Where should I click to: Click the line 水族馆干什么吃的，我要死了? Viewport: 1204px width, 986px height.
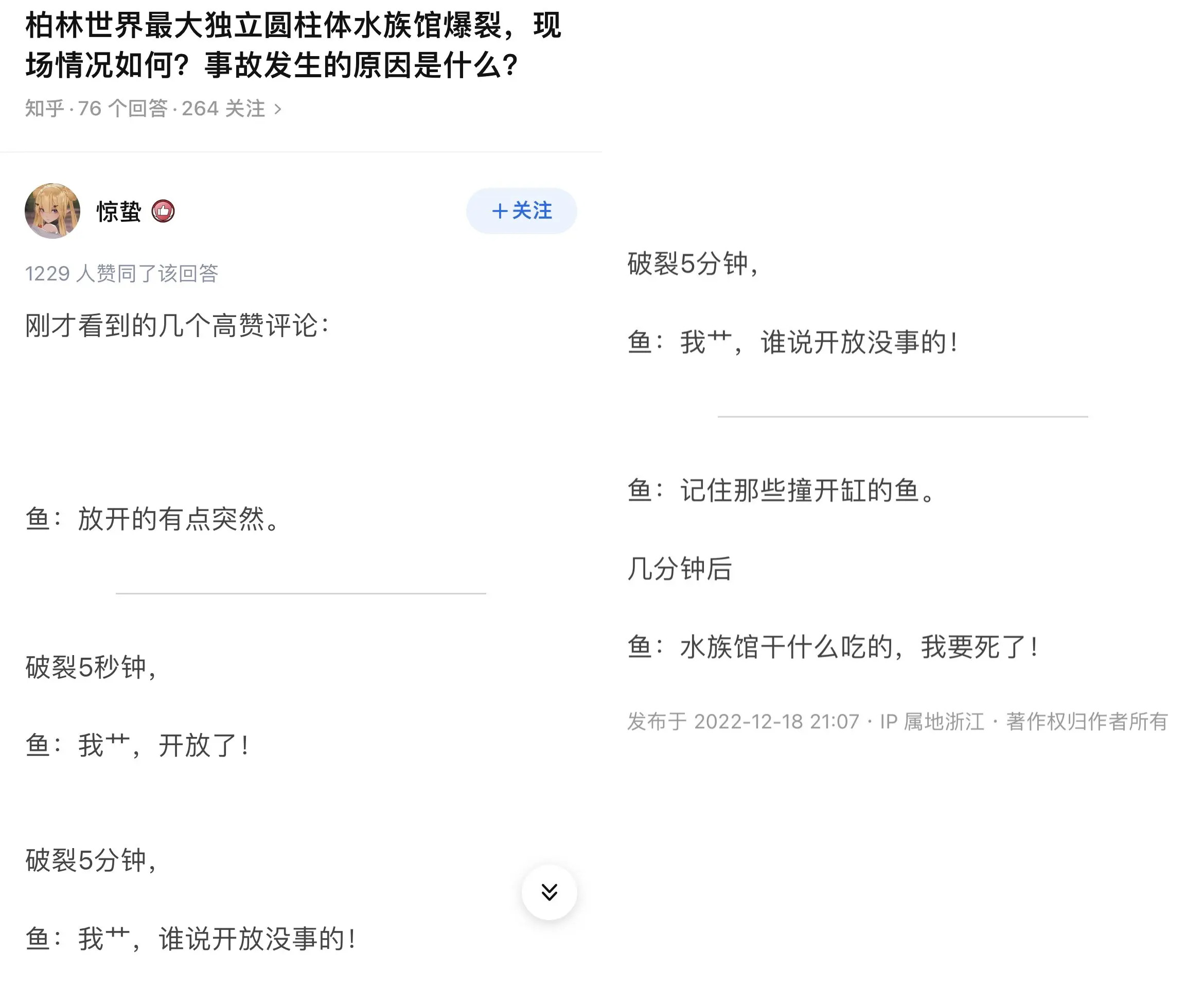pyautogui.click(x=833, y=647)
